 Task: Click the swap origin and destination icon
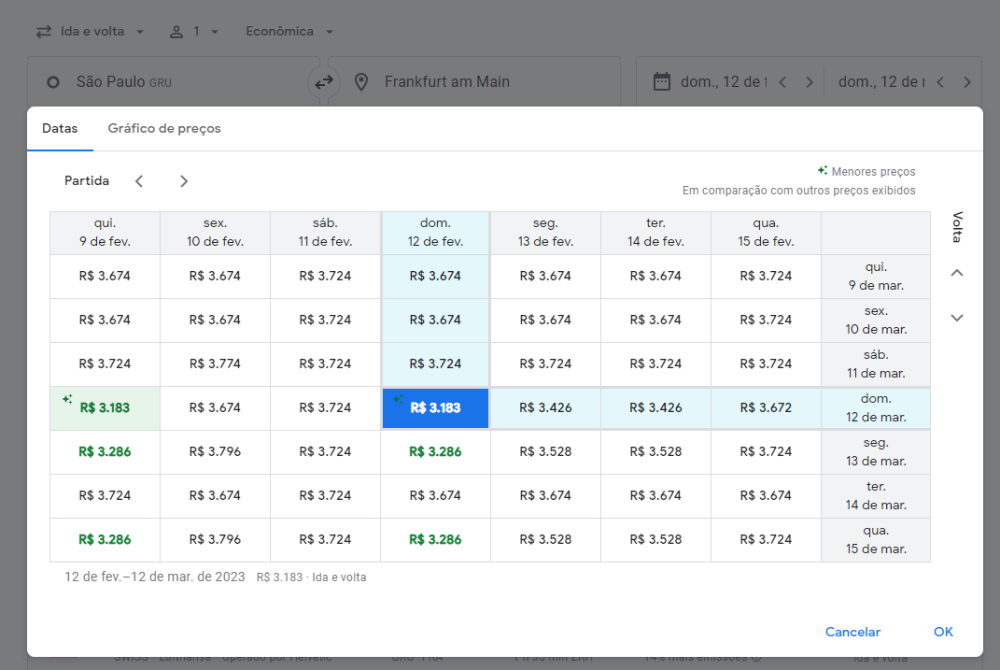(323, 82)
